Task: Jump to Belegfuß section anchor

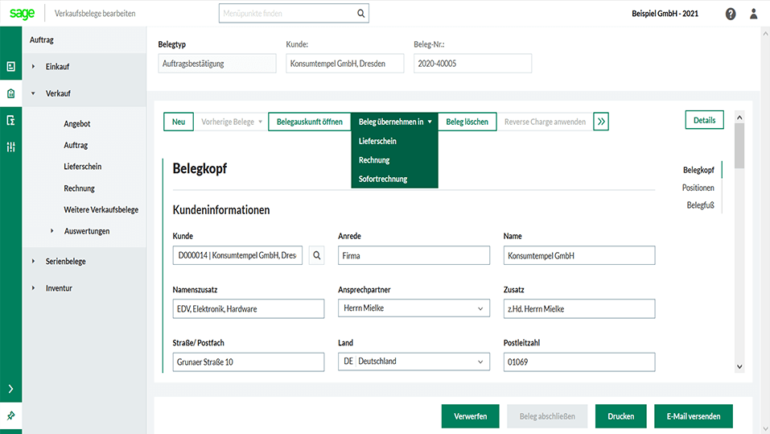Action: [700, 205]
